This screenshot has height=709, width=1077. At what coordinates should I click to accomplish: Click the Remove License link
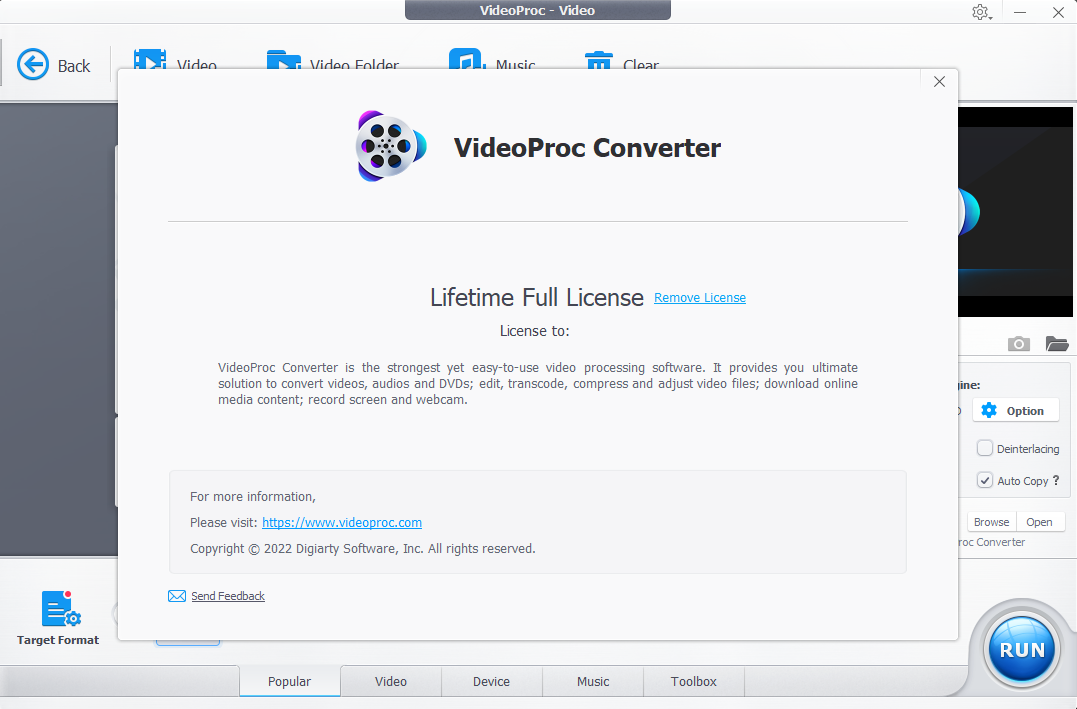coord(699,297)
